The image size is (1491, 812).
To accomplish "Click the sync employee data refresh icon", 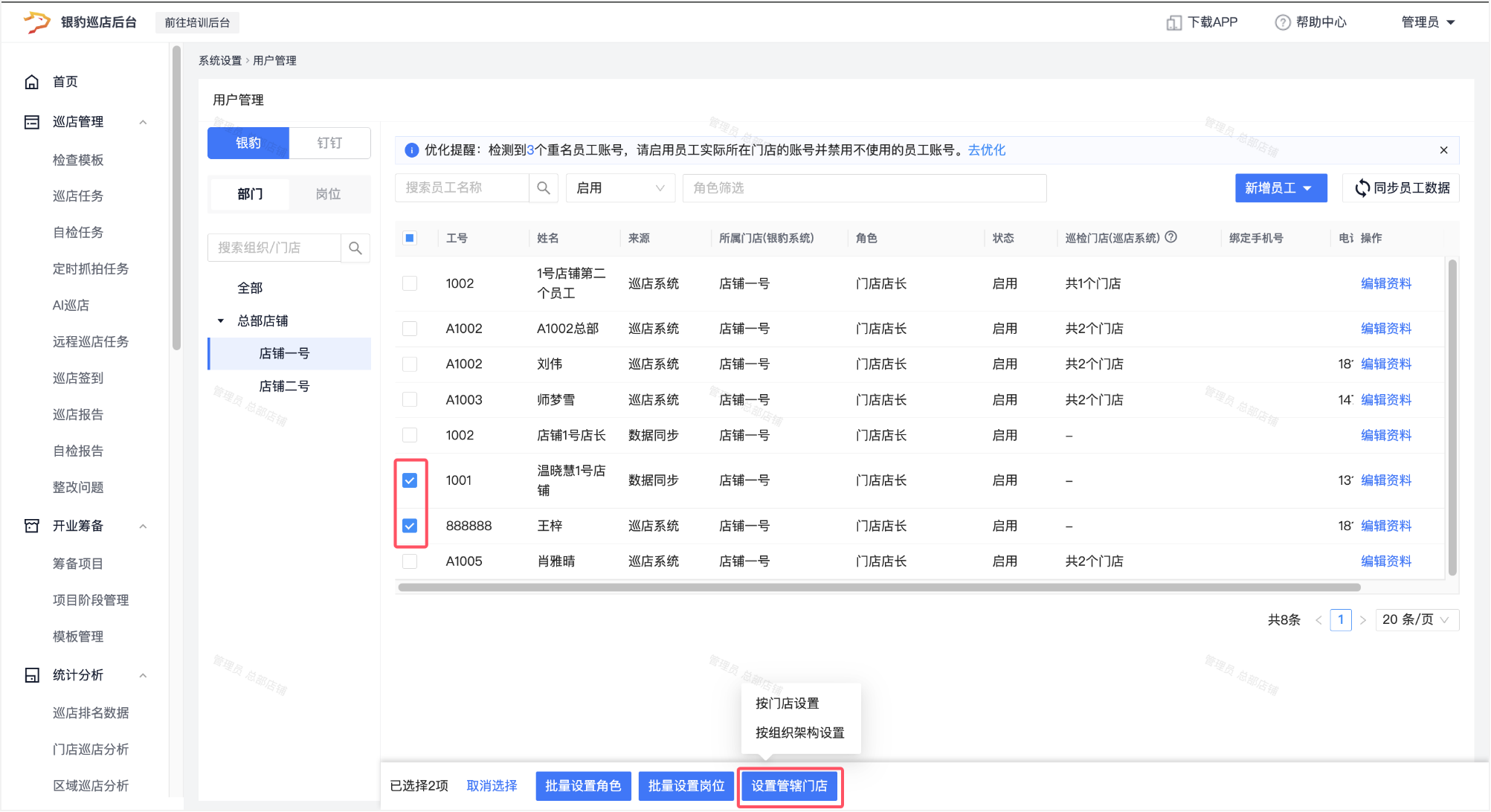I will (1362, 188).
